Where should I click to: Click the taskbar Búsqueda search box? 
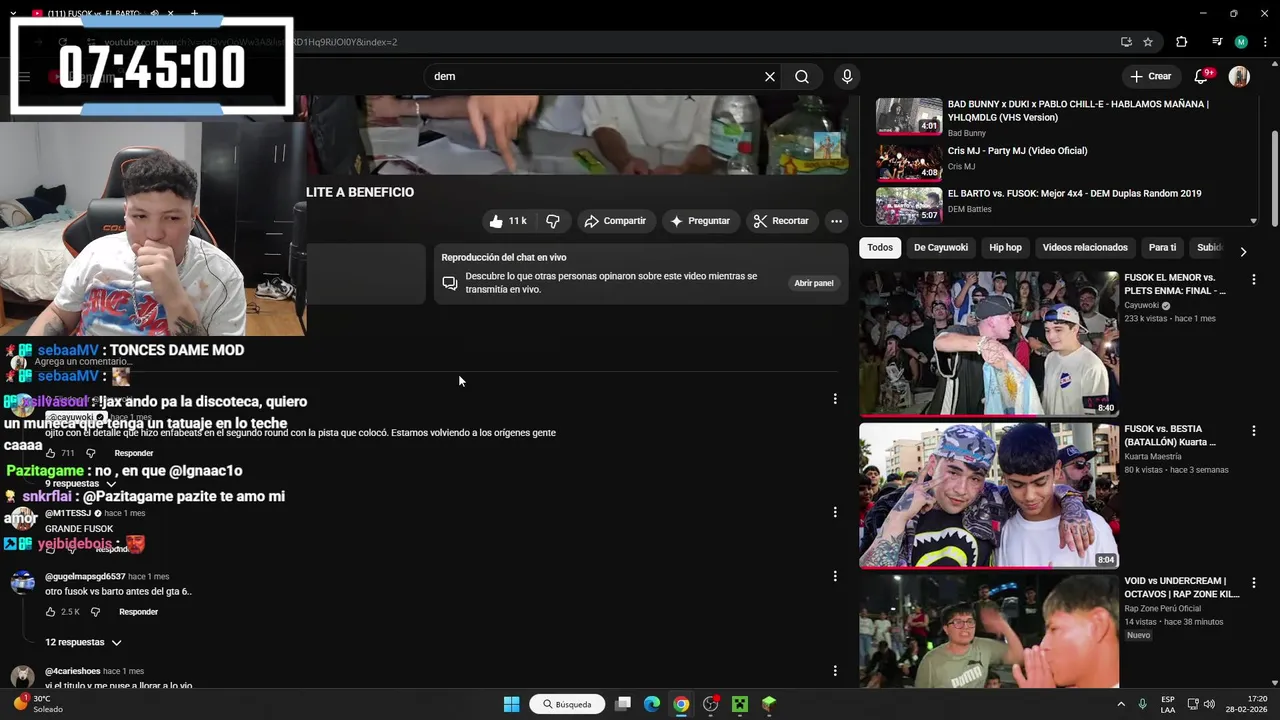tap(568, 704)
